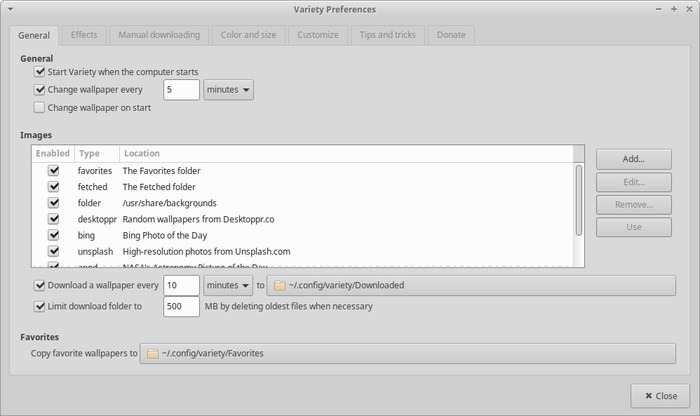Select 'The Favorites folder' row
700x416 pixels.
303,171
